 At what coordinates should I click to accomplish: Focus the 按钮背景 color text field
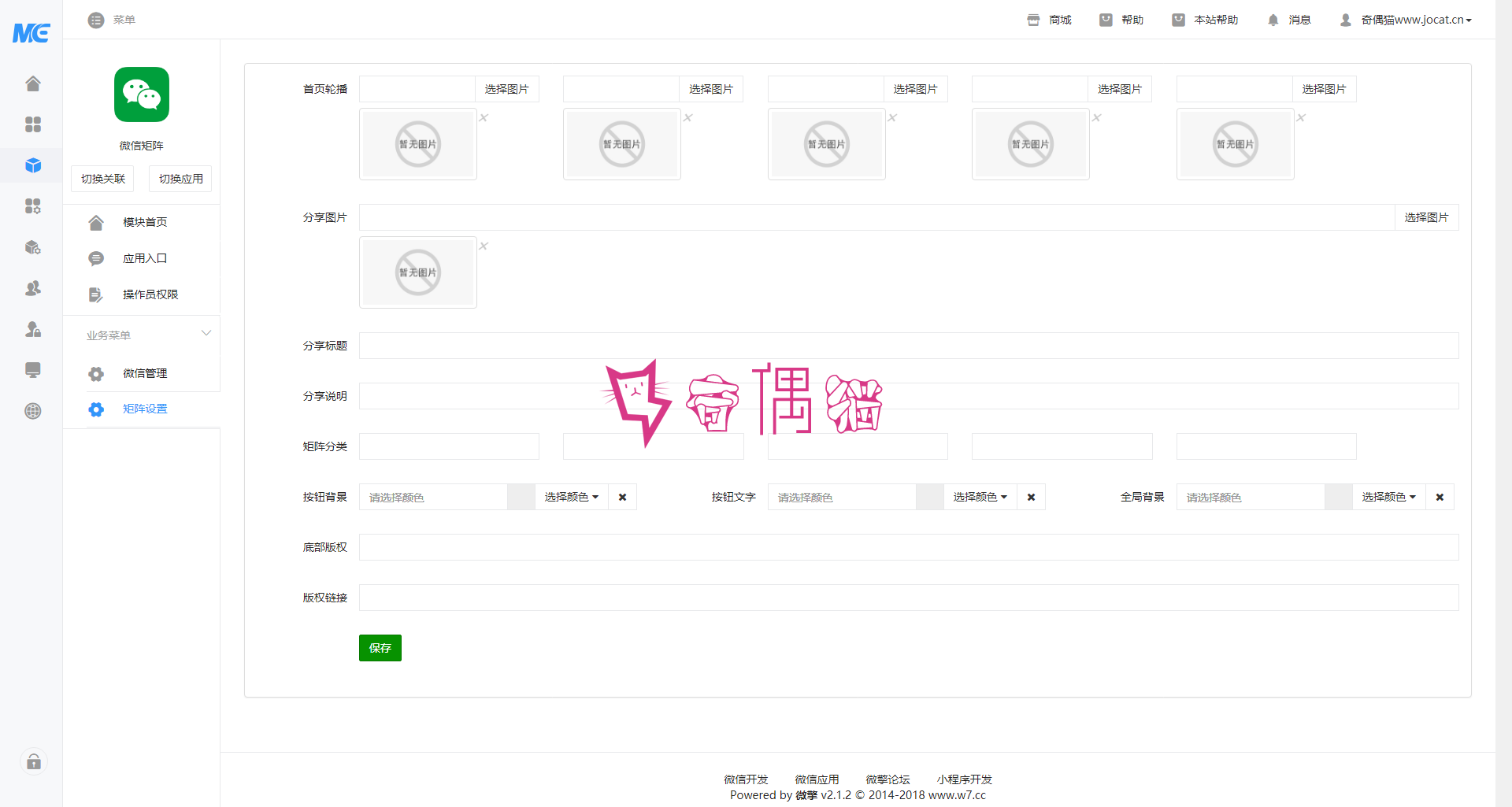tap(433, 497)
